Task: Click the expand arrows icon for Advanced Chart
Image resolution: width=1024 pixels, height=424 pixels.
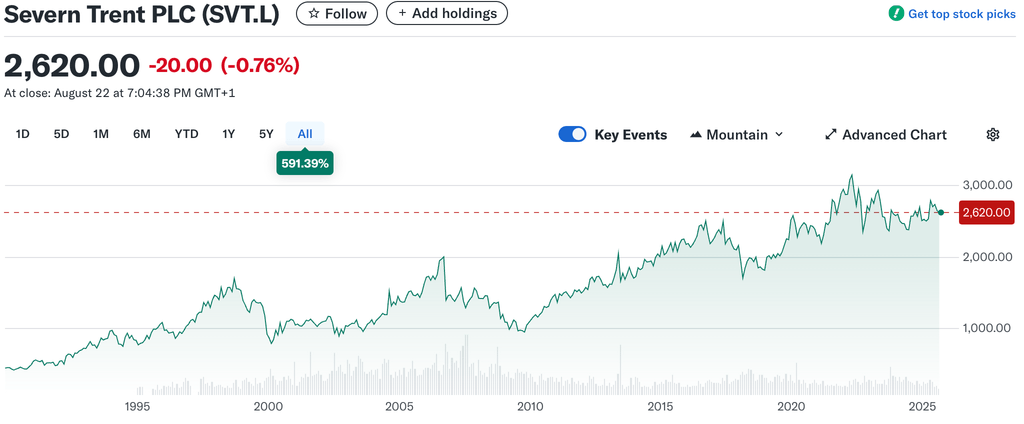Action: point(830,135)
